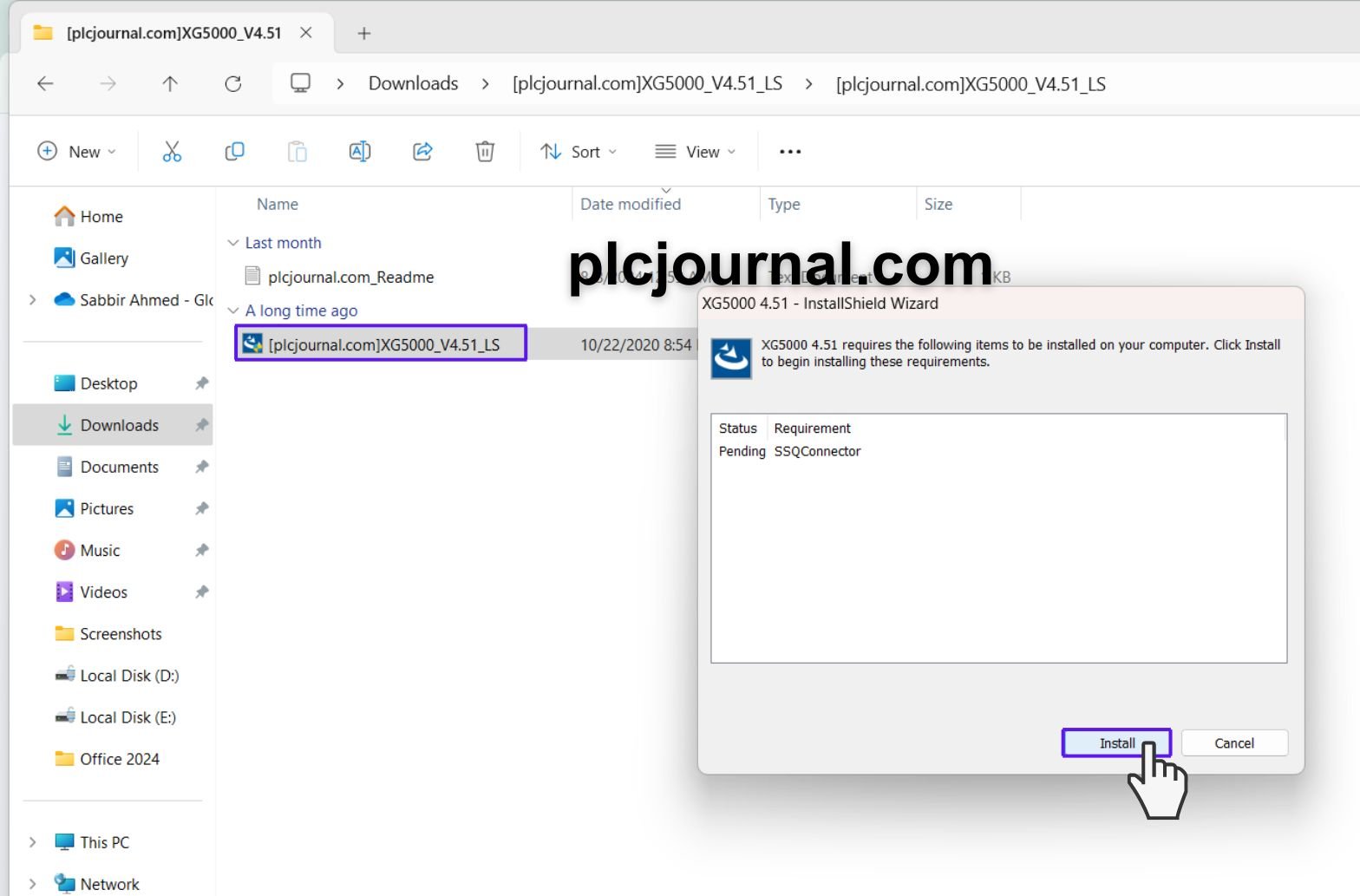Unpin Music using its pin icon
Viewport: 1360px width, 896px height.
click(201, 550)
